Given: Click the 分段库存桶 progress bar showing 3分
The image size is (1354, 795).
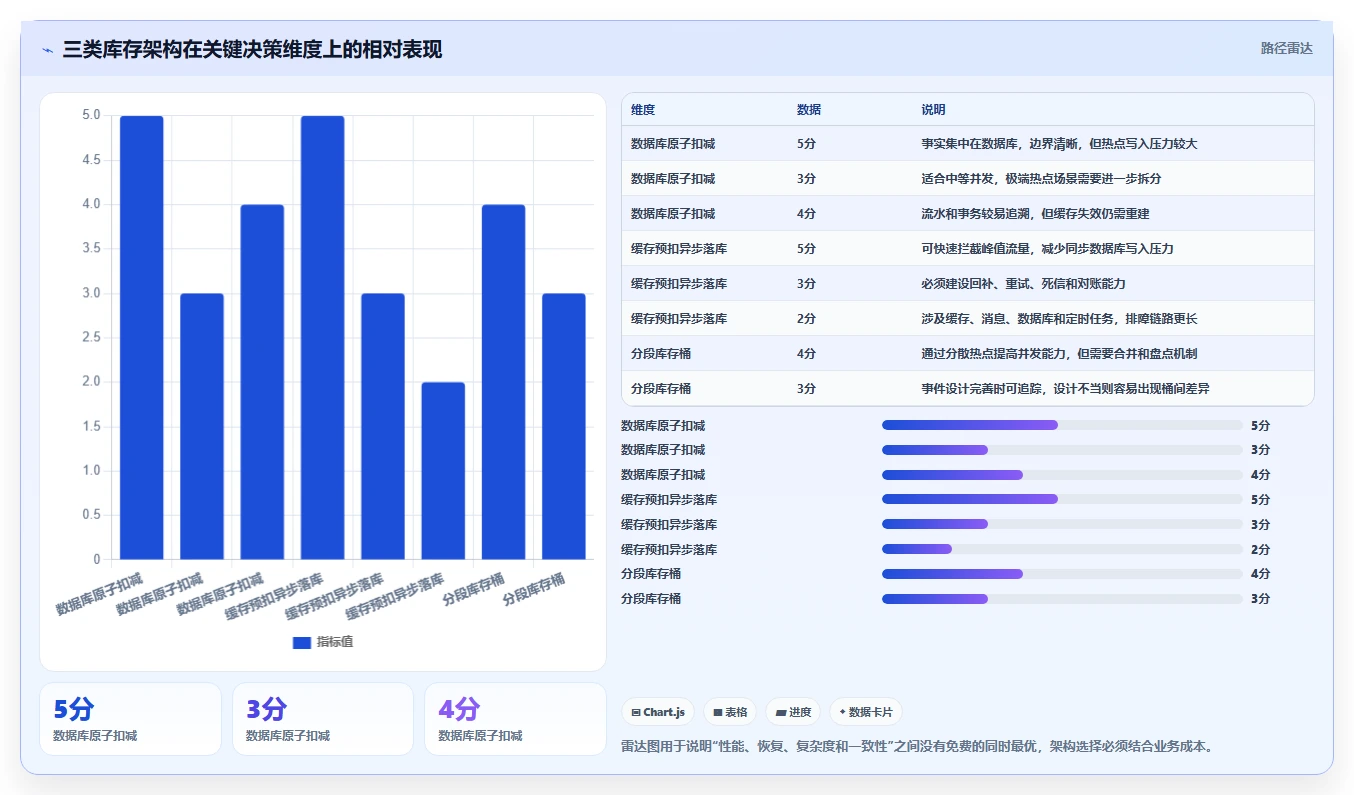Looking at the screenshot, I should coord(1062,599).
